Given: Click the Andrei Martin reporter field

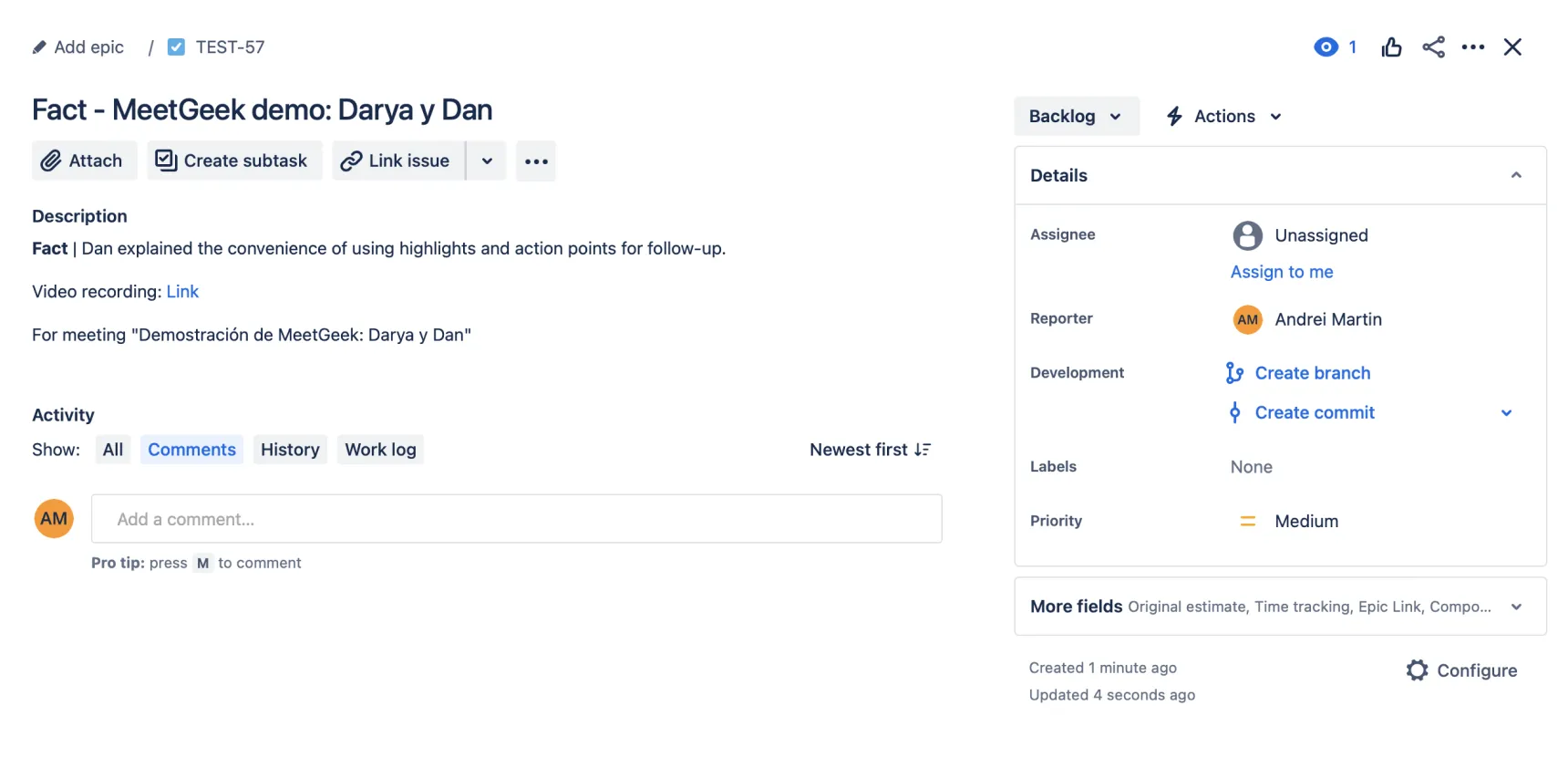Looking at the screenshot, I should [x=1307, y=319].
